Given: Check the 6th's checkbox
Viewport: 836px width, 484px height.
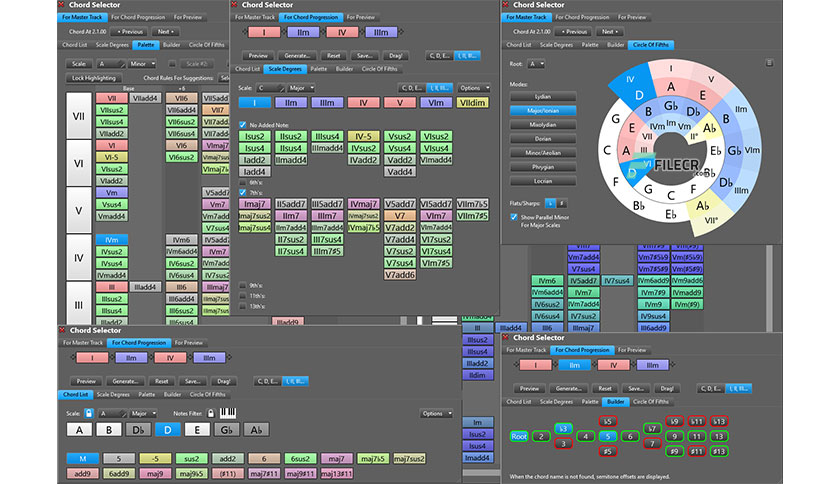Looking at the screenshot, I should (243, 182).
